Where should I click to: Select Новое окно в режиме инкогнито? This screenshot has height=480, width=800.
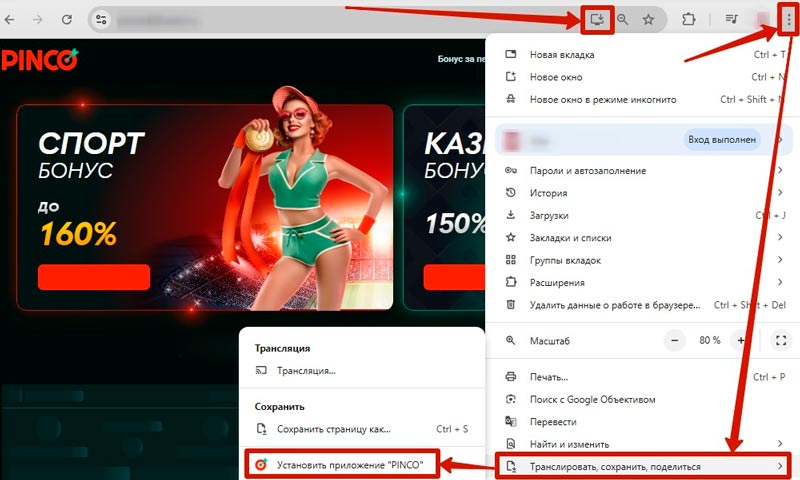coord(603,99)
